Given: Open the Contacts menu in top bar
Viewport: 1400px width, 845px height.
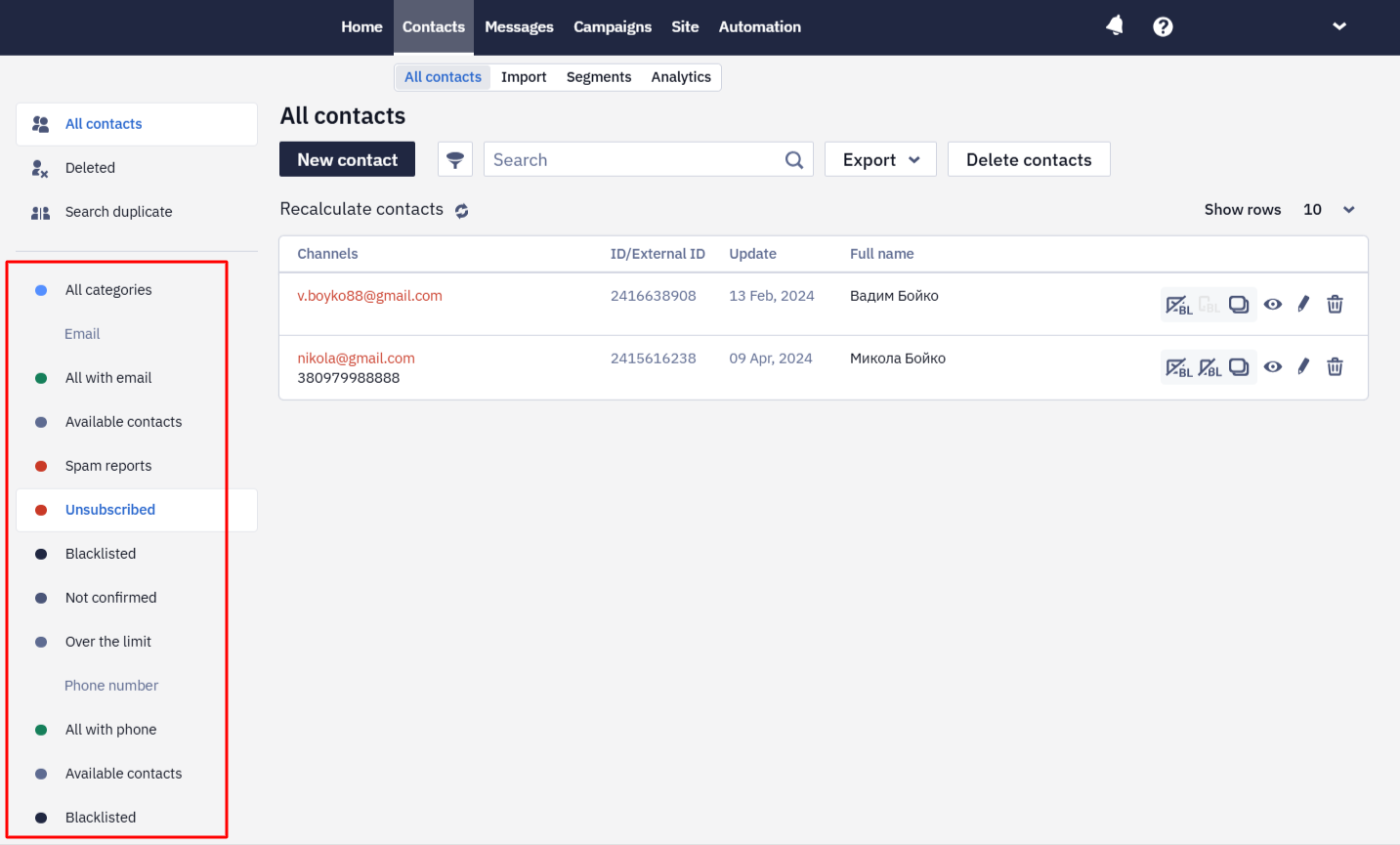Looking at the screenshot, I should point(434,26).
